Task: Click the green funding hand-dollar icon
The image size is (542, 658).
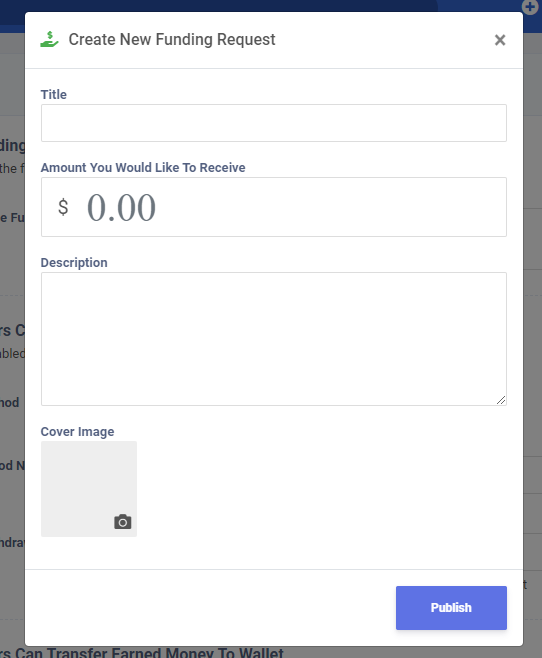Action: click(49, 39)
